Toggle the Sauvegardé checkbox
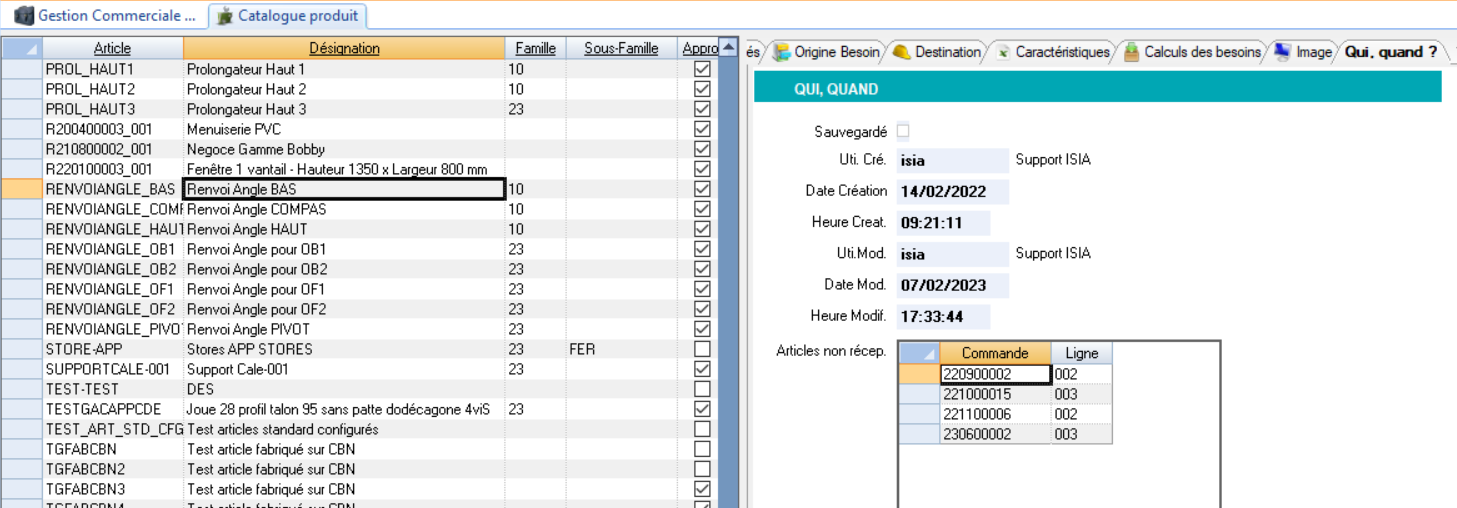Screen dimensions: 1457x508 coord(904,131)
